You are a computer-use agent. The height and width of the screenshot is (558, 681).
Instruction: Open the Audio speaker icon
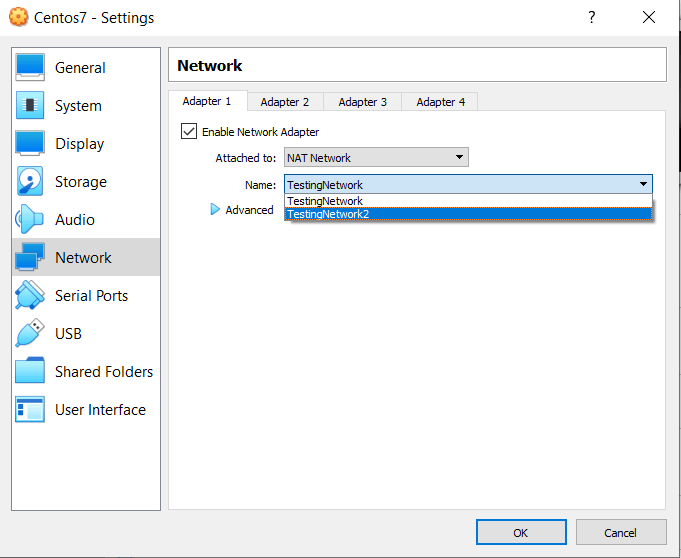(30, 219)
